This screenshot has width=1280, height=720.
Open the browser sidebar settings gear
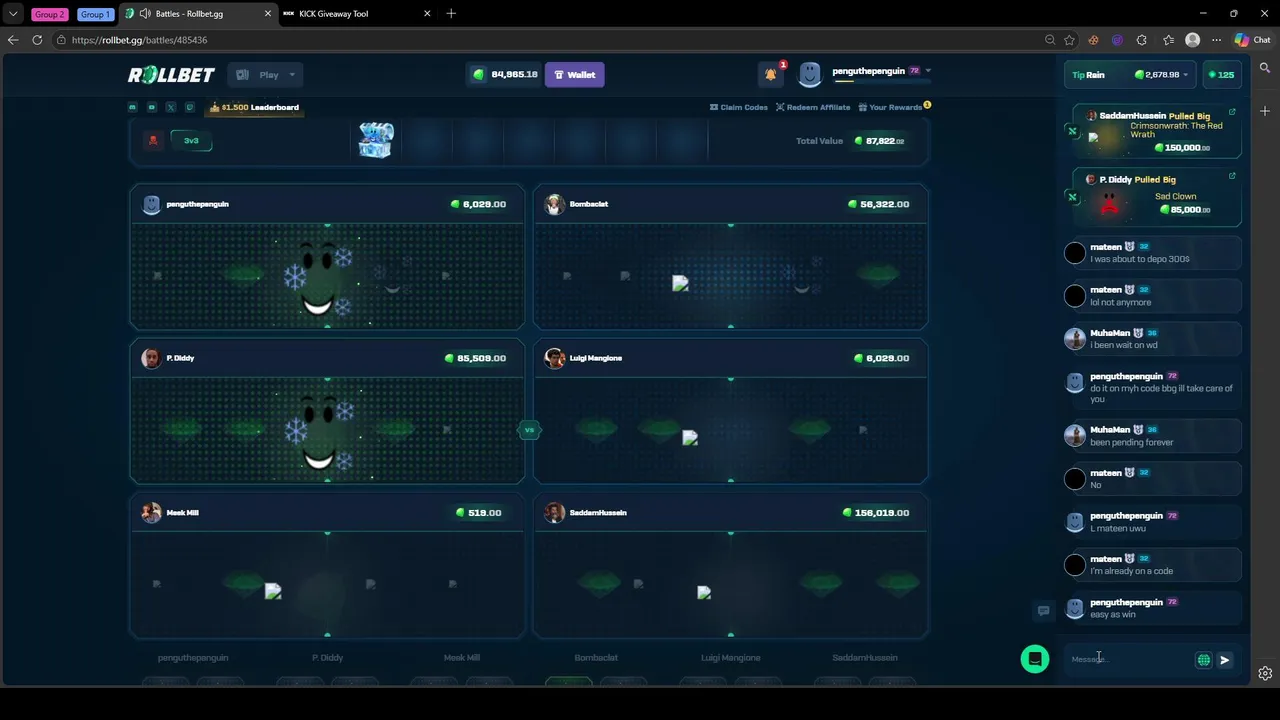tap(1265, 673)
